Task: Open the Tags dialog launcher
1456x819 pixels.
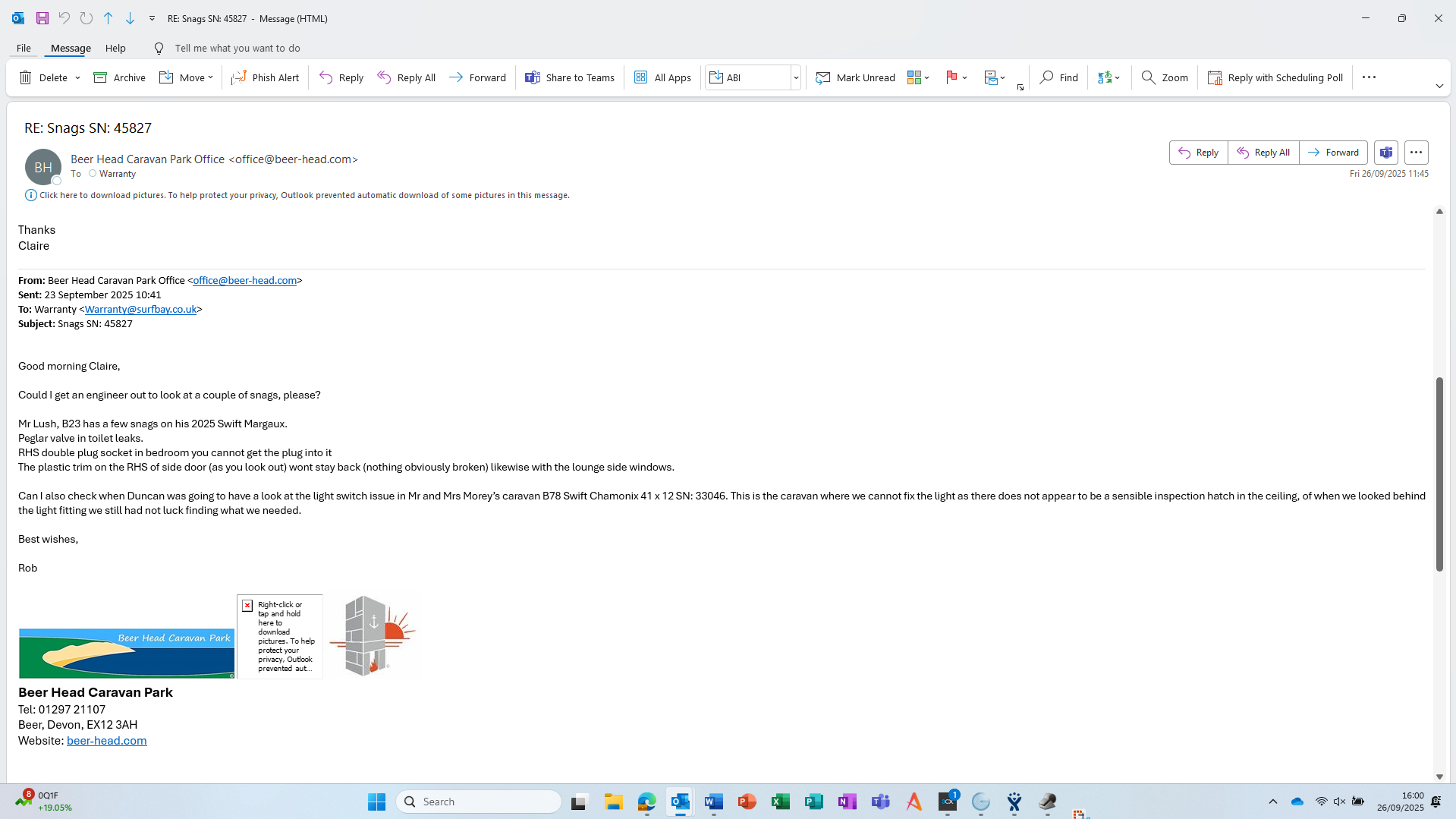Action: click(1020, 87)
